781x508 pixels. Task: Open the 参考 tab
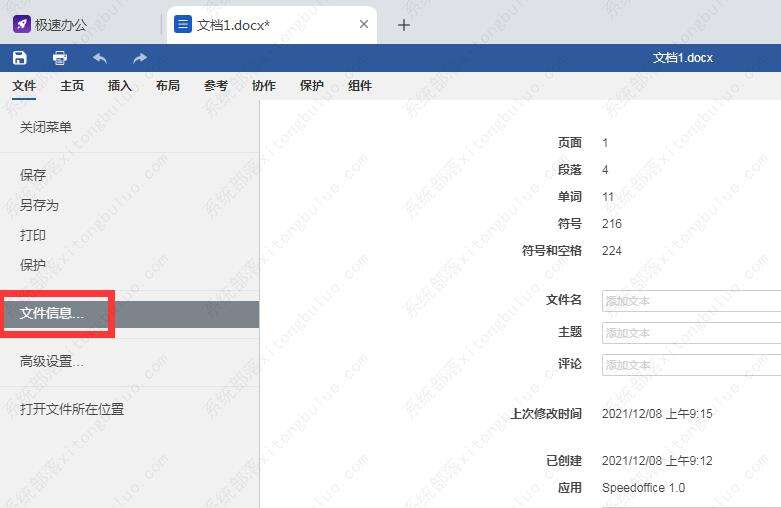point(216,86)
